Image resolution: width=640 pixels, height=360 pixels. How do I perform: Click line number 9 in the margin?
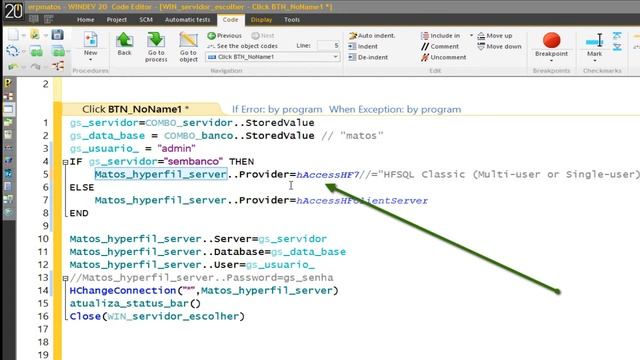pyautogui.click(x=45, y=226)
